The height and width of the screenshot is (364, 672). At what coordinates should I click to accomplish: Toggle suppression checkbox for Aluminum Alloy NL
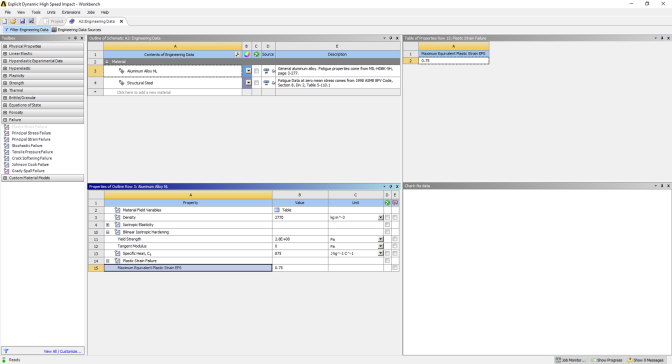tap(256, 71)
